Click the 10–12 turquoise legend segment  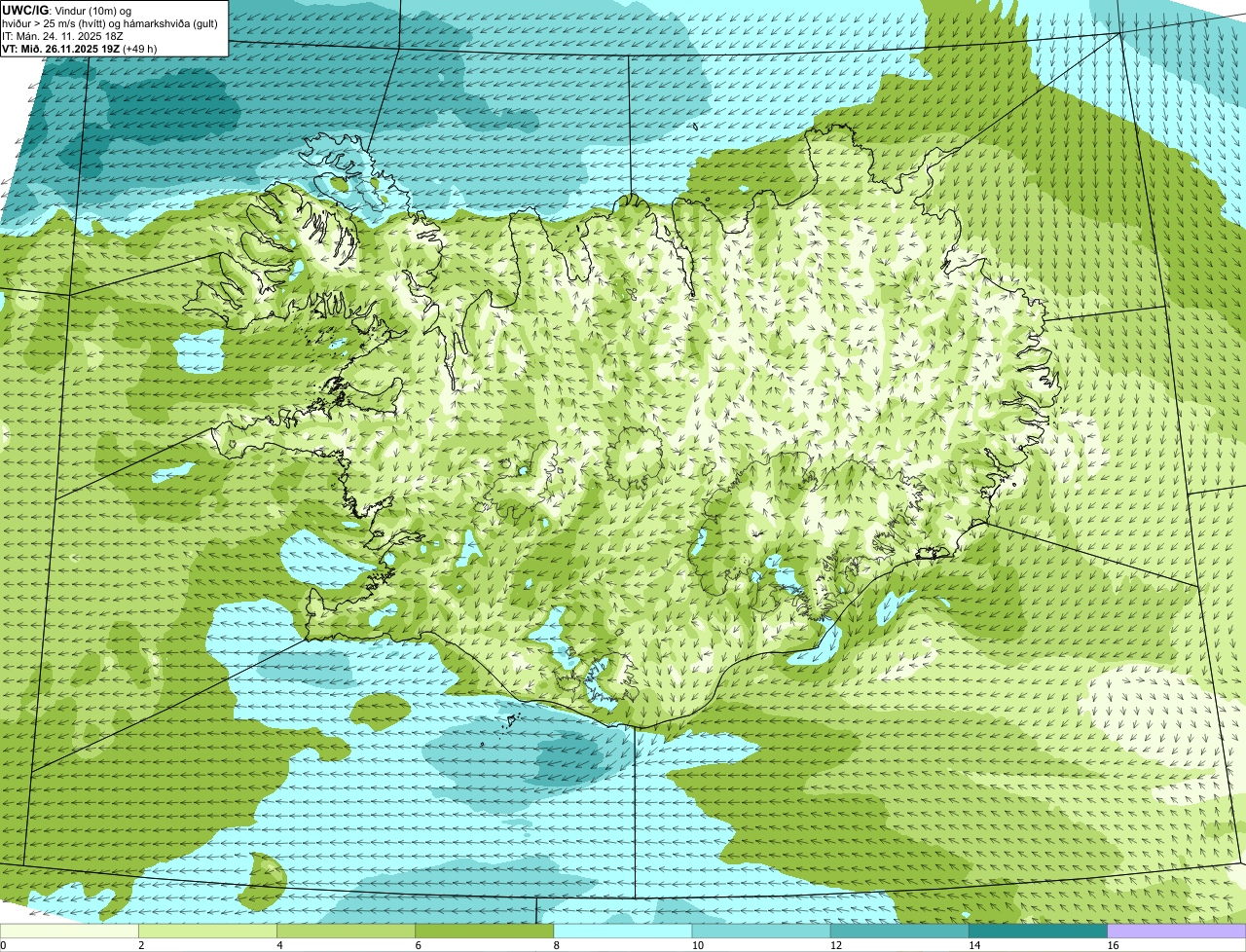click(x=761, y=932)
